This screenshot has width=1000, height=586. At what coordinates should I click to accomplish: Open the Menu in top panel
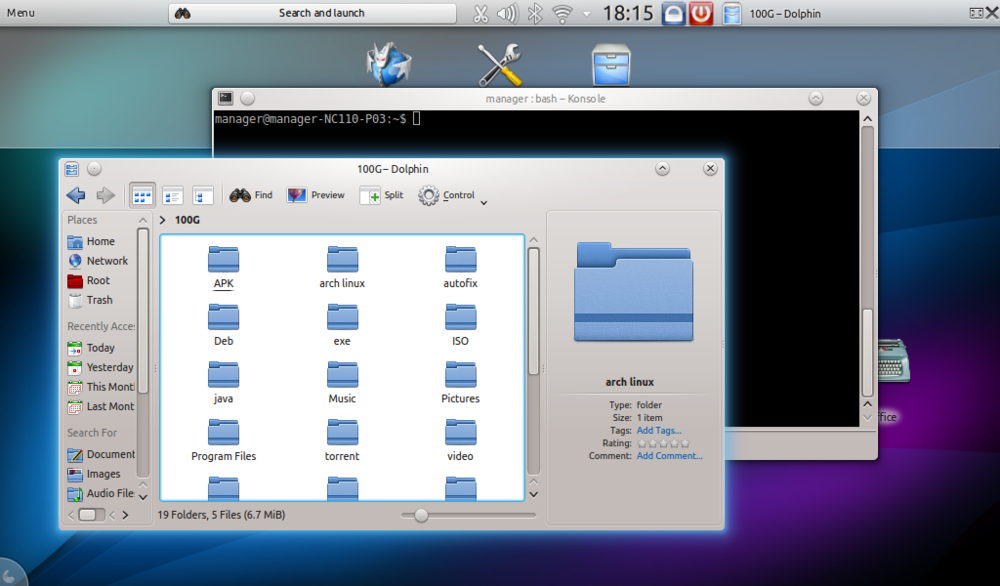pos(20,13)
